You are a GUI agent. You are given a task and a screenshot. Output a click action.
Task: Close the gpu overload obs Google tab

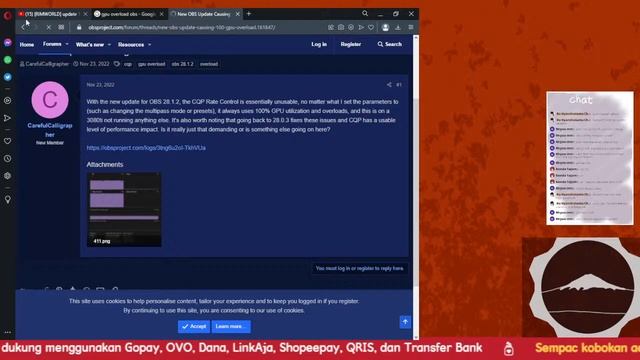click(x=162, y=14)
